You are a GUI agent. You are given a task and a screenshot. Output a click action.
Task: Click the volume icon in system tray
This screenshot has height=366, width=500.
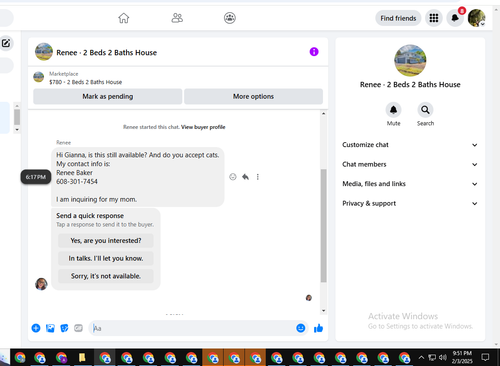443,358
